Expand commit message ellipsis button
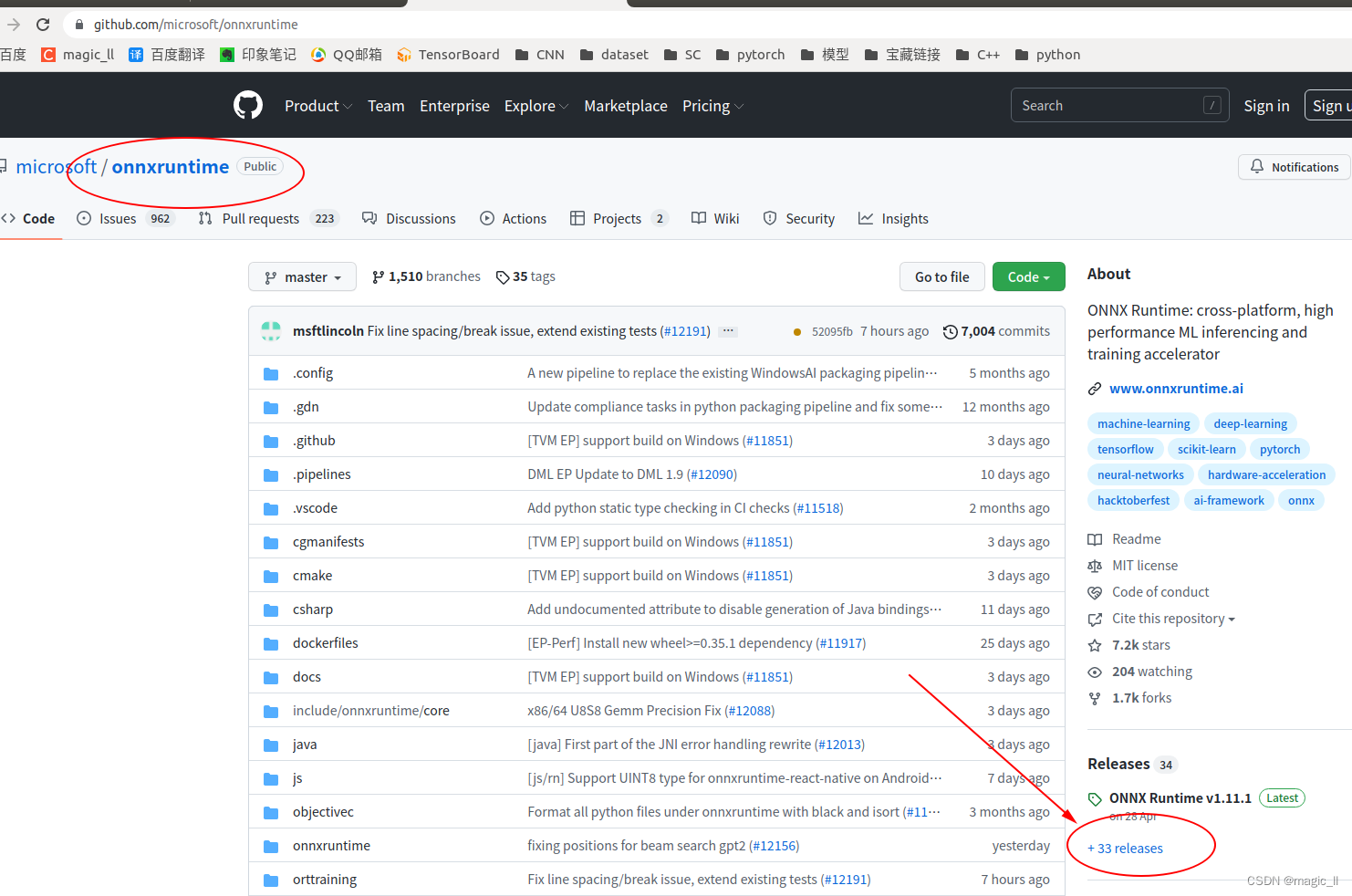Screen dimensions: 1352x896 click(728, 331)
